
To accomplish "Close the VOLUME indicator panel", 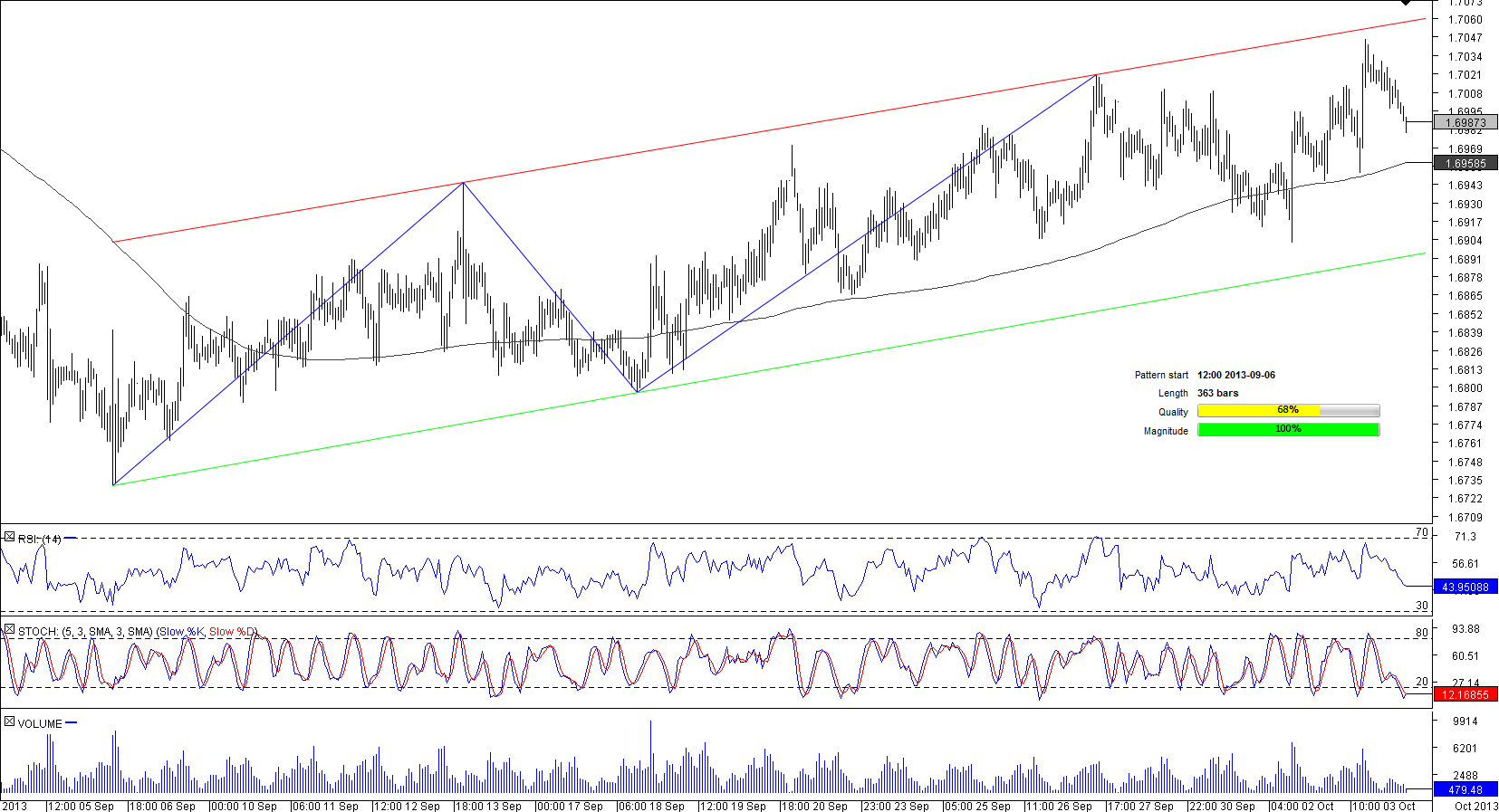I will (9, 722).
